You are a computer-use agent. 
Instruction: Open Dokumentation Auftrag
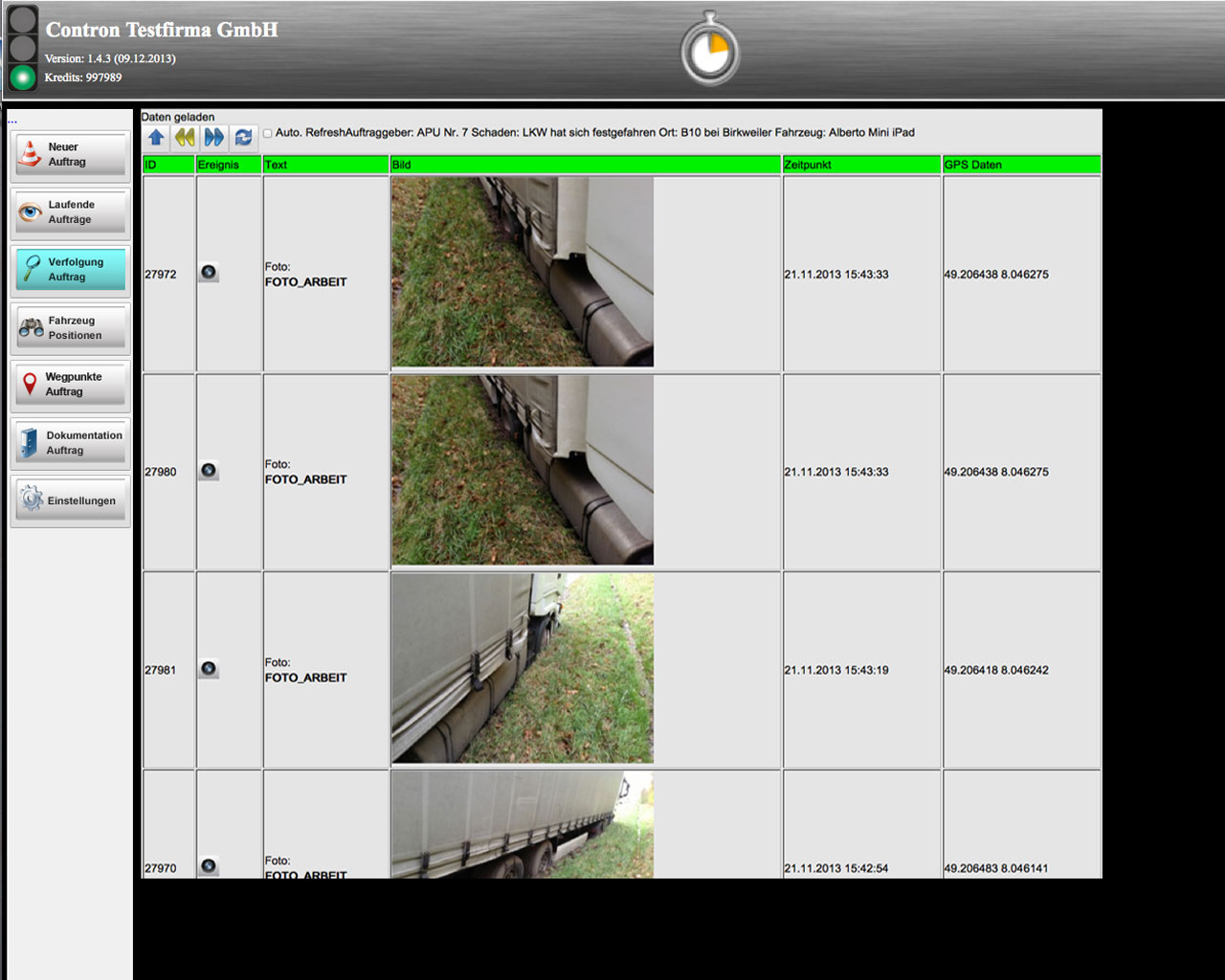tap(70, 443)
